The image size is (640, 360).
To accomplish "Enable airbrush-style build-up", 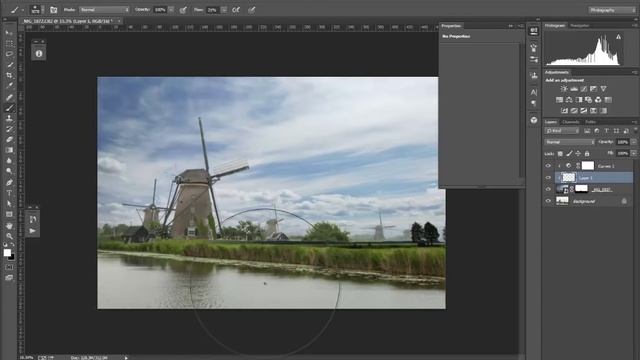I will coord(236,9).
